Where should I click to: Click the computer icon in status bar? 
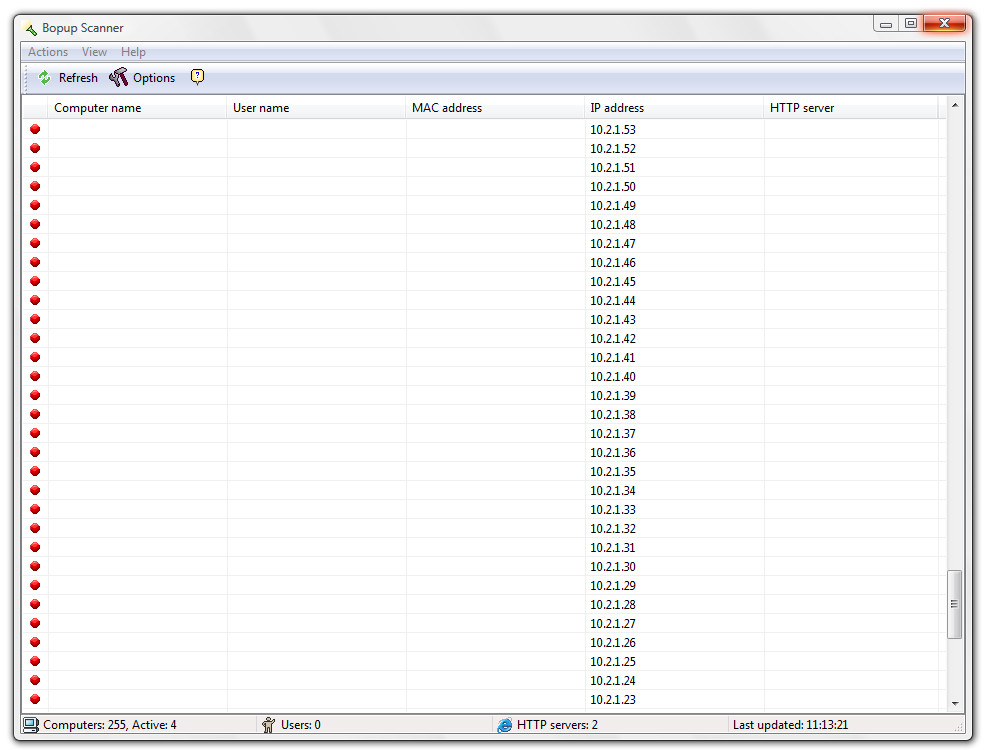[31, 725]
